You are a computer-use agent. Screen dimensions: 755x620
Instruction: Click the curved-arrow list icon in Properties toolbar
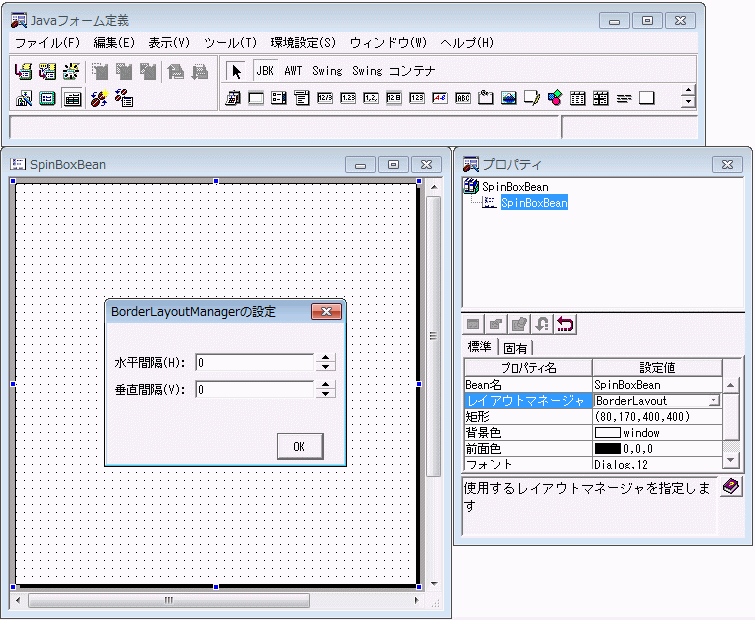point(542,324)
